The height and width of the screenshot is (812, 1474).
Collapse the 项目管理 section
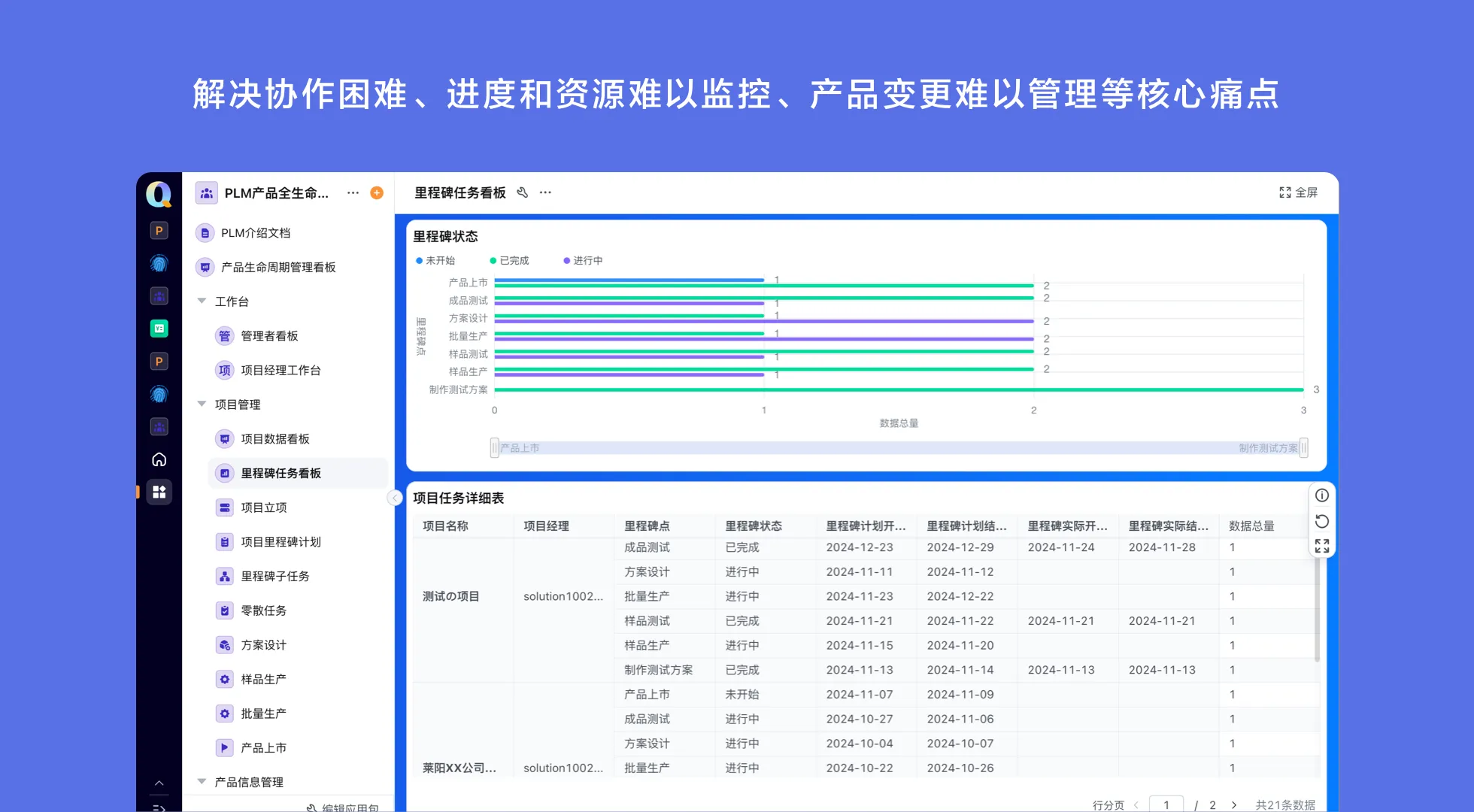pos(202,404)
